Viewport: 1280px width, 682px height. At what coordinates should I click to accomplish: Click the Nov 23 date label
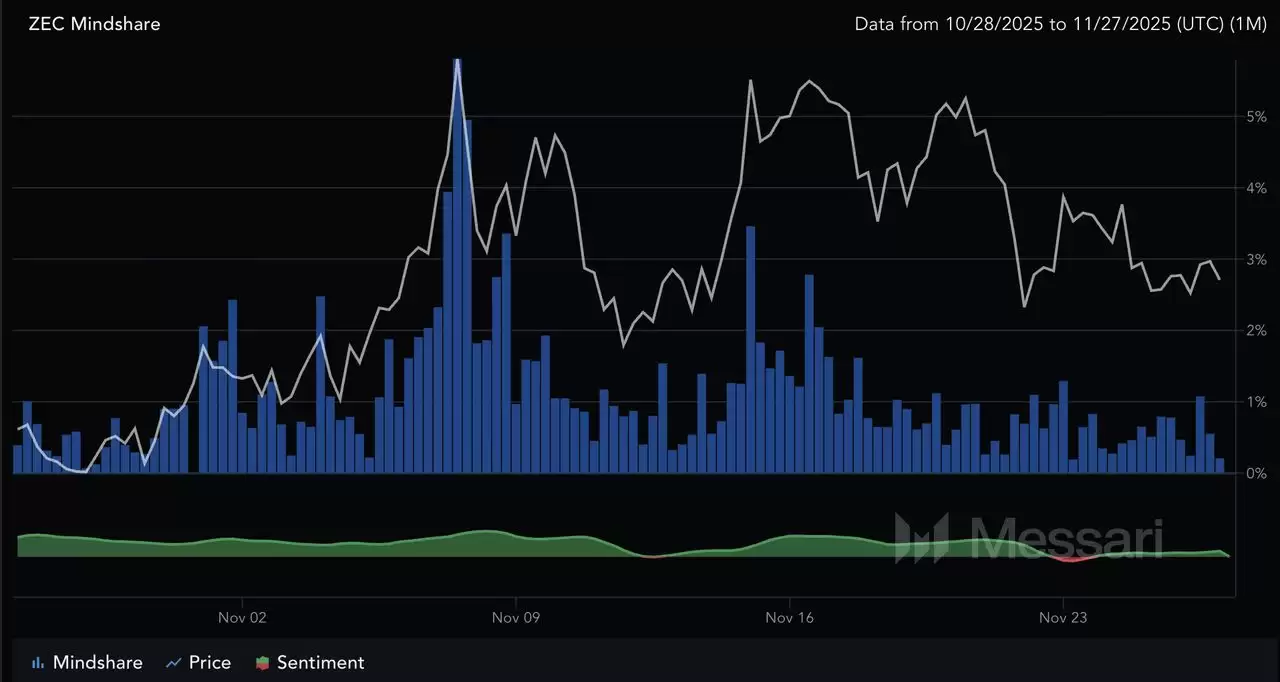click(x=1062, y=618)
